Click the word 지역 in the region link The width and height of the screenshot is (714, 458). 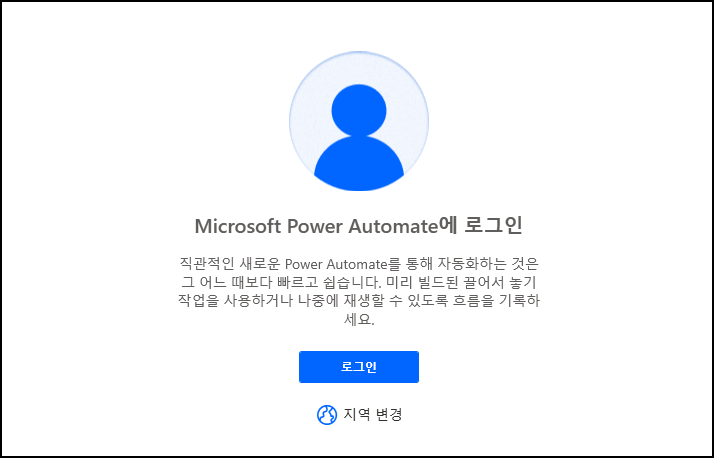click(356, 415)
